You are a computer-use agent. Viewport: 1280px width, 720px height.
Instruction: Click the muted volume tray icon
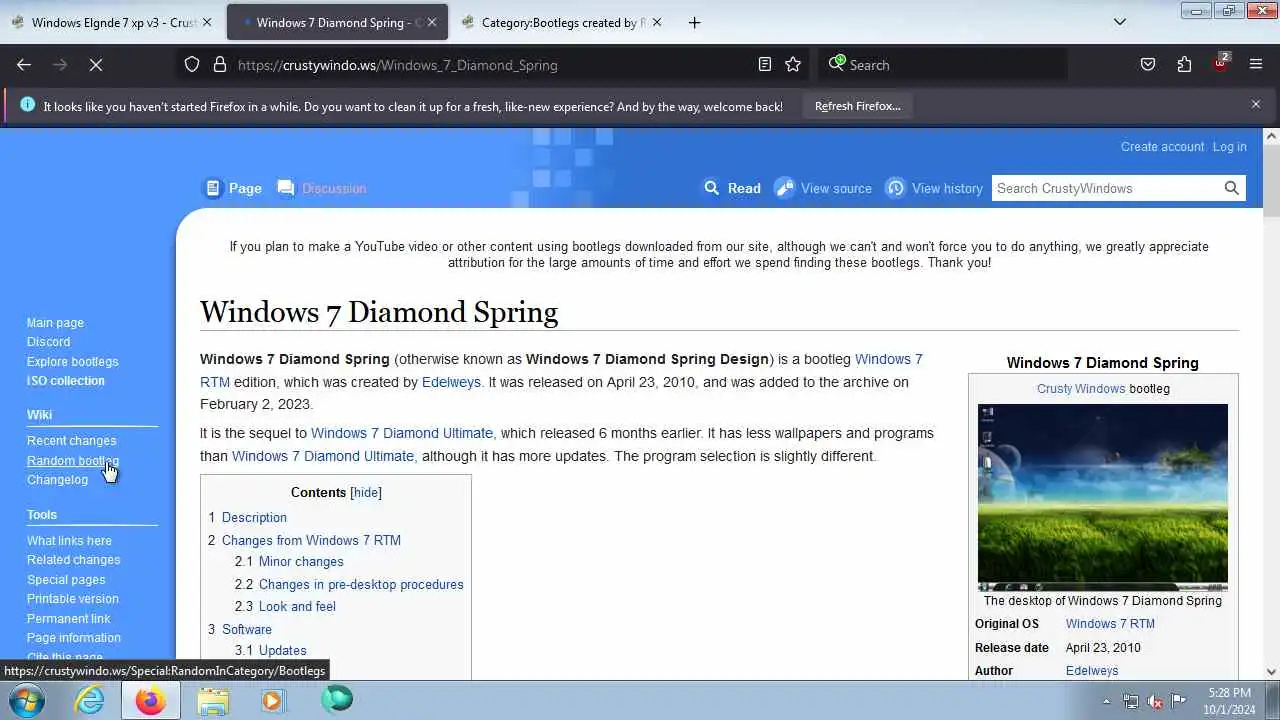pyautogui.click(x=1155, y=701)
